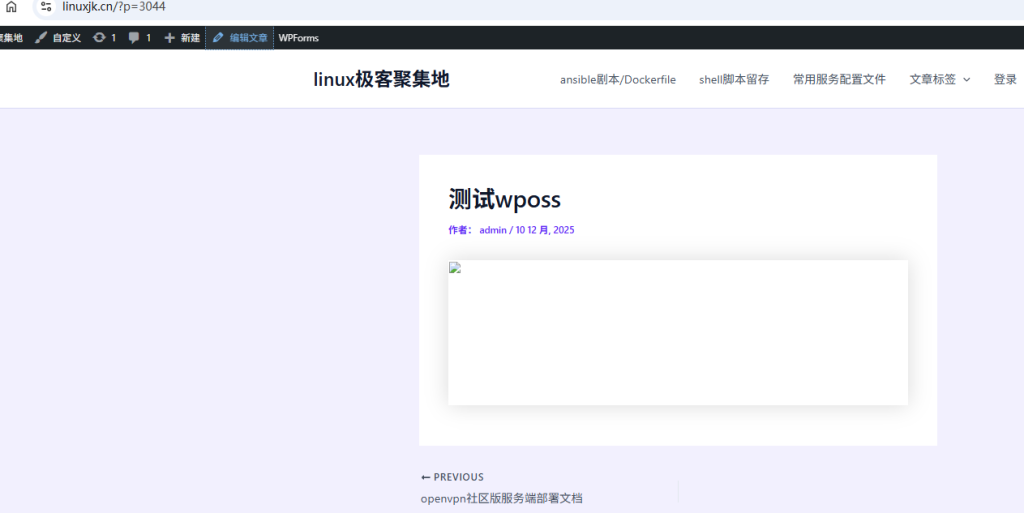Go to shell脚本留存 navigation link
The width and height of the screenshot is (1024, 513).
click(734, 80)
